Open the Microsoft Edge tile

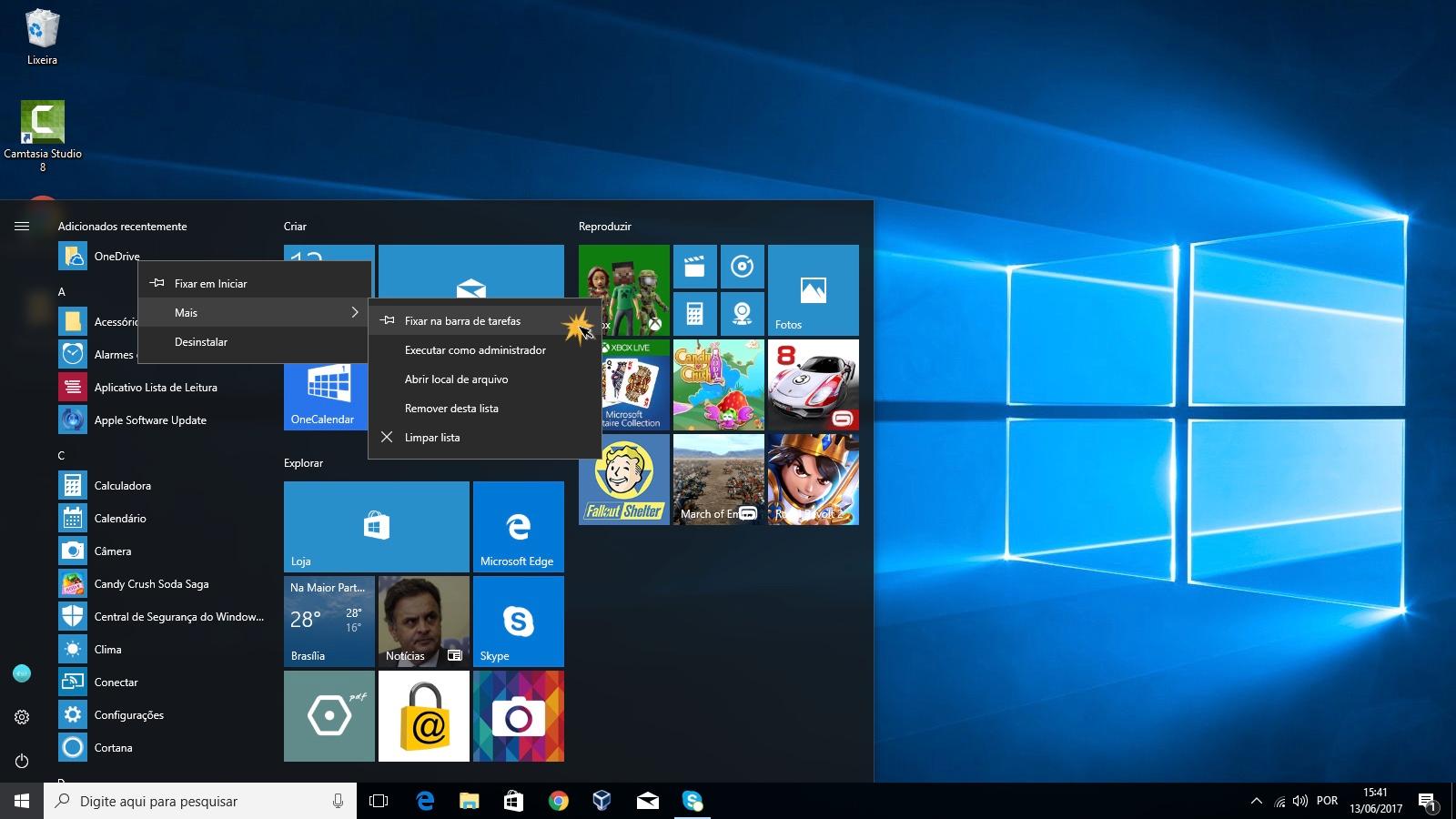(x=518, y=527)
